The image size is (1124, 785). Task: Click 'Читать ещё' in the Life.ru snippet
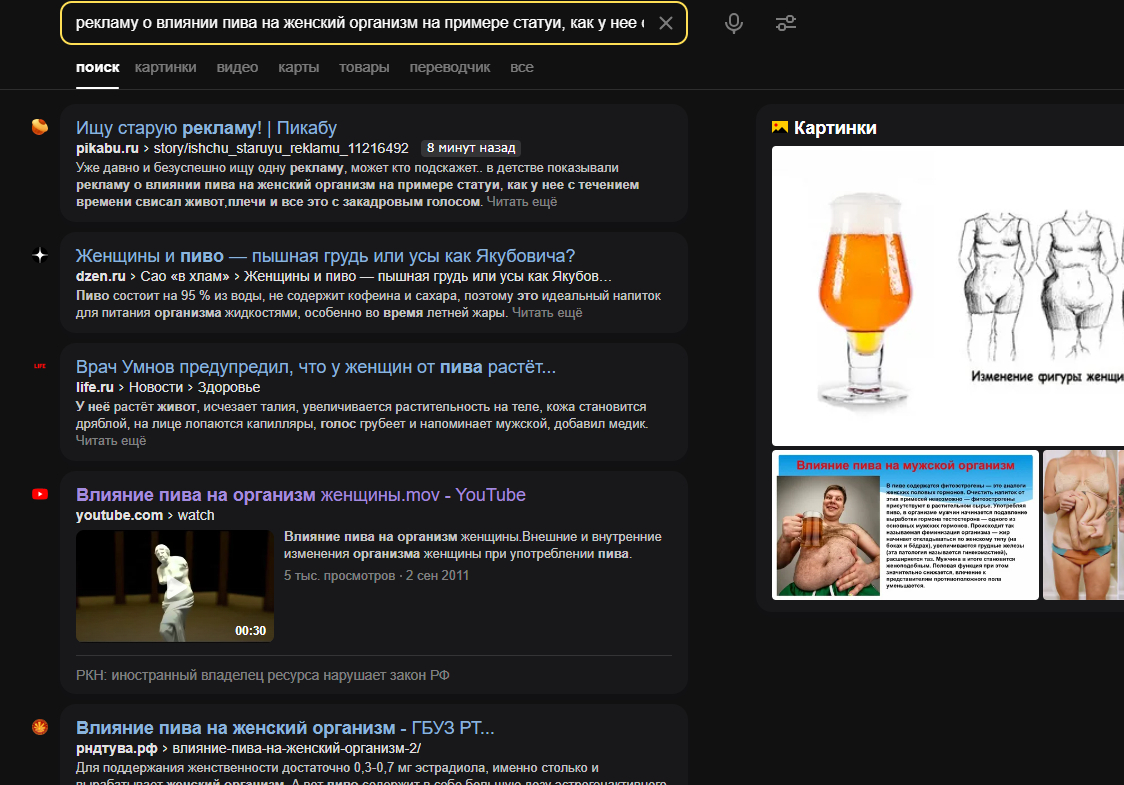(111, 441)
